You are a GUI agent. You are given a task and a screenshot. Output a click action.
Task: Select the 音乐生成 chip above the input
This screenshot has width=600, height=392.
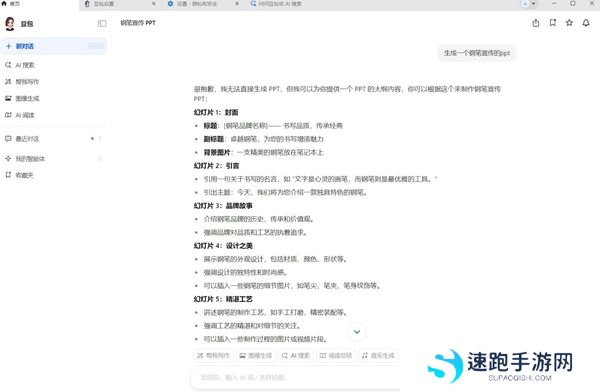(378, 356)
